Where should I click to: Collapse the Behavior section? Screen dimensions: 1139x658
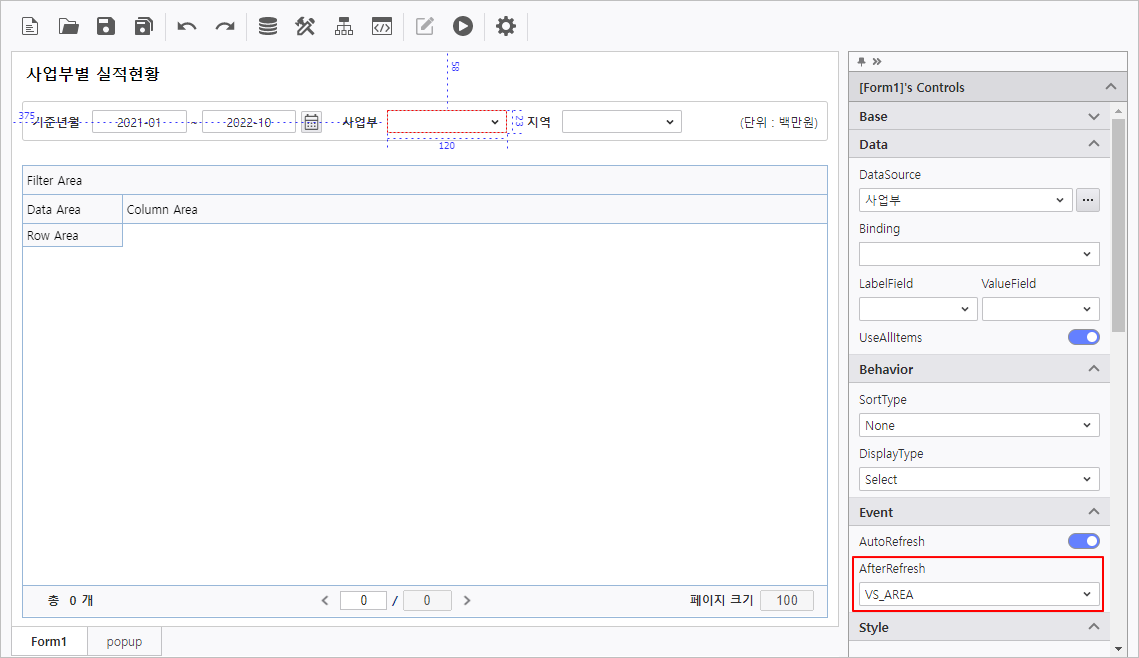1094,370
